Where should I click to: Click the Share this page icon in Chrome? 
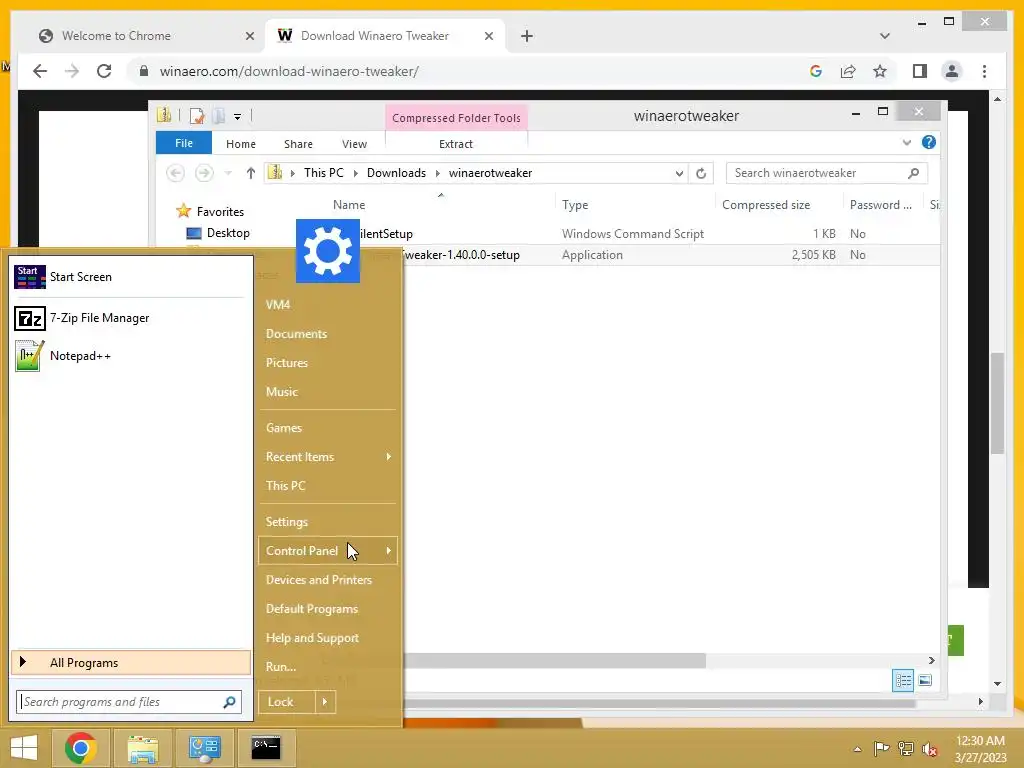tap(848, 71)
